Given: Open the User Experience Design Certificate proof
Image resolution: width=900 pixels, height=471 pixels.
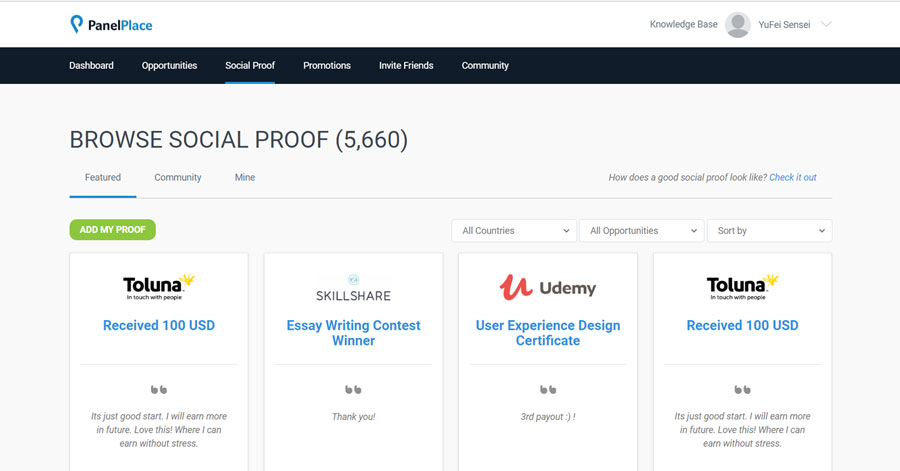Looking at the screenshot, I should pos(548,333).
